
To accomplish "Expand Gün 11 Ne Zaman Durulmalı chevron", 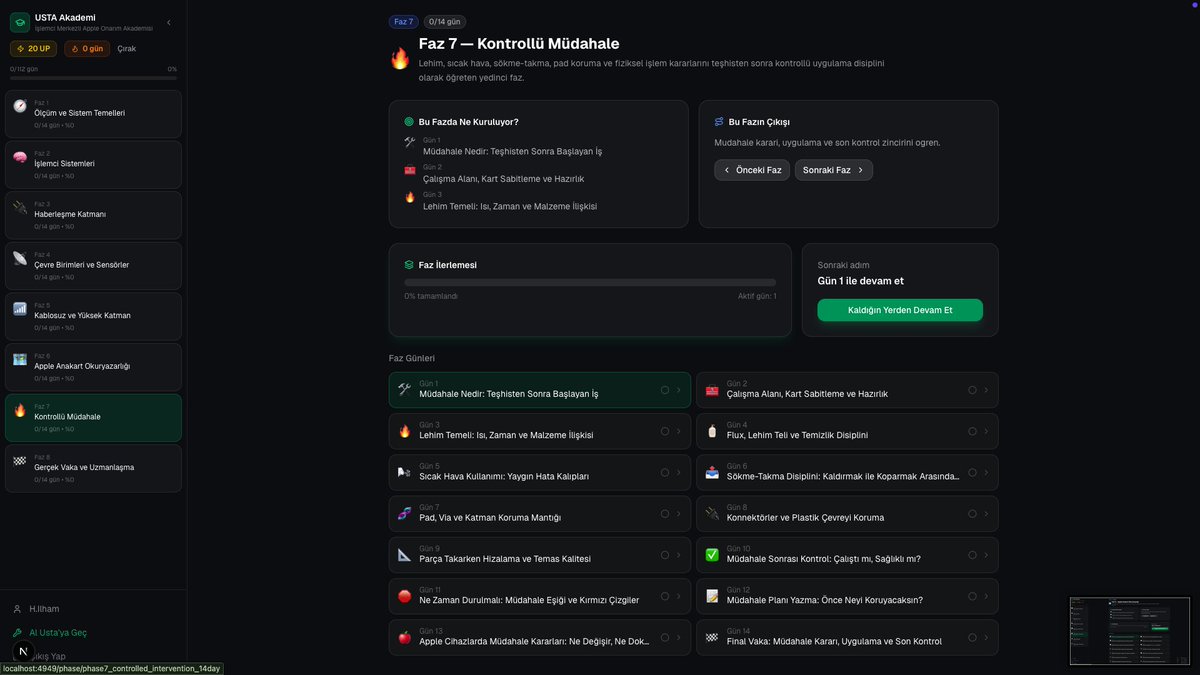I will click(x=679, y=596).
